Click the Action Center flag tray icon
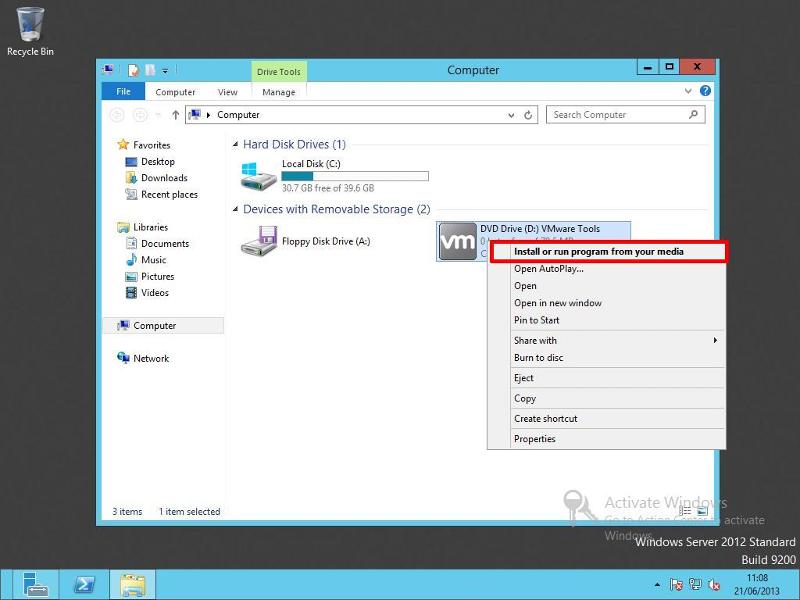The image size is (800, 600). (x=676, y=585)
